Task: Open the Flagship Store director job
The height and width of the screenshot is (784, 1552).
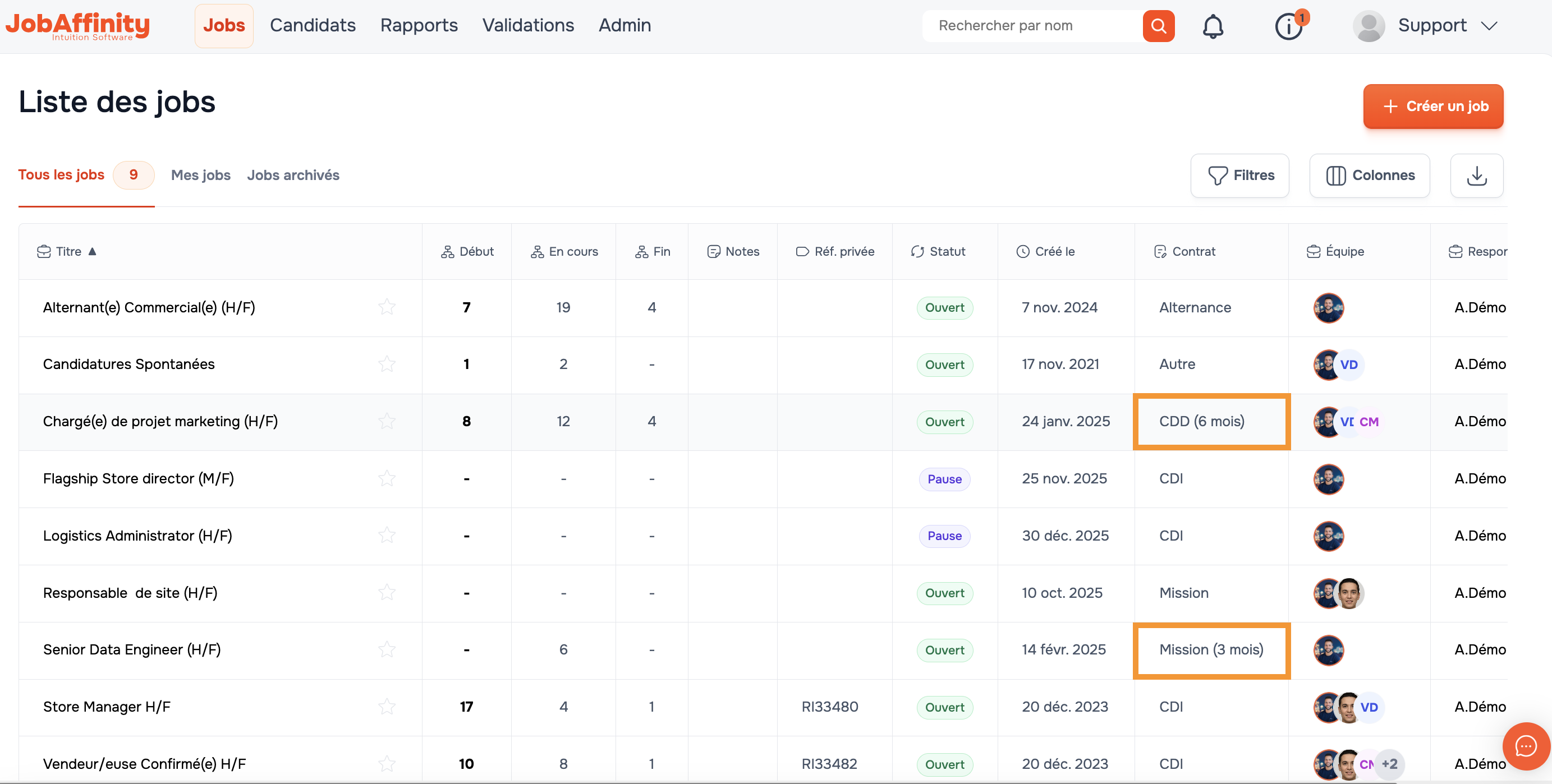Action: tap(139, 479)
